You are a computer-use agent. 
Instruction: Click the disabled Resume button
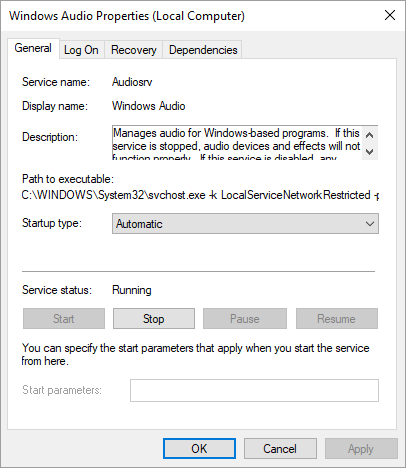[x=337, y=319]
